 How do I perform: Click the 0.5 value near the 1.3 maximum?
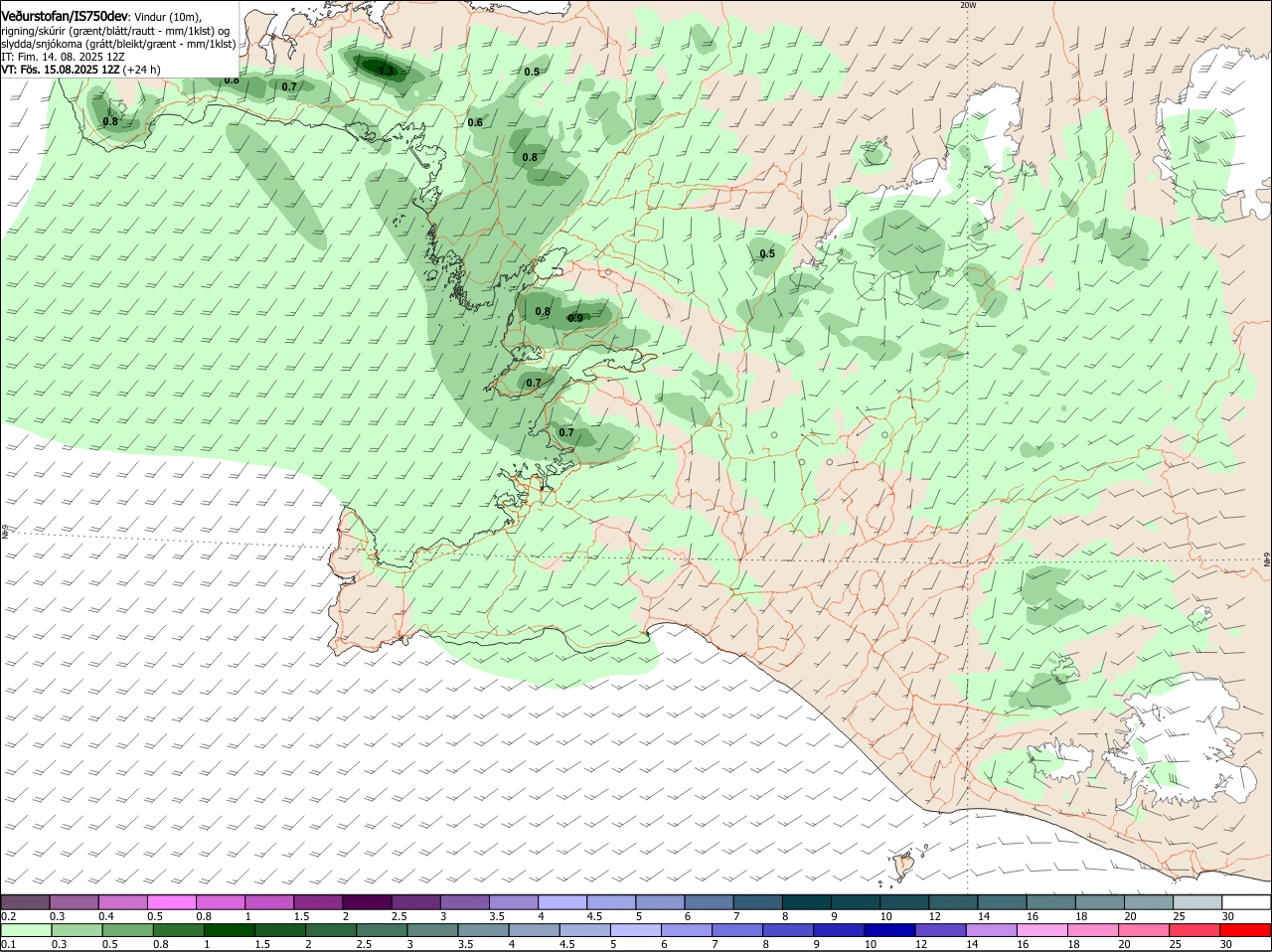tap(532, 72)
